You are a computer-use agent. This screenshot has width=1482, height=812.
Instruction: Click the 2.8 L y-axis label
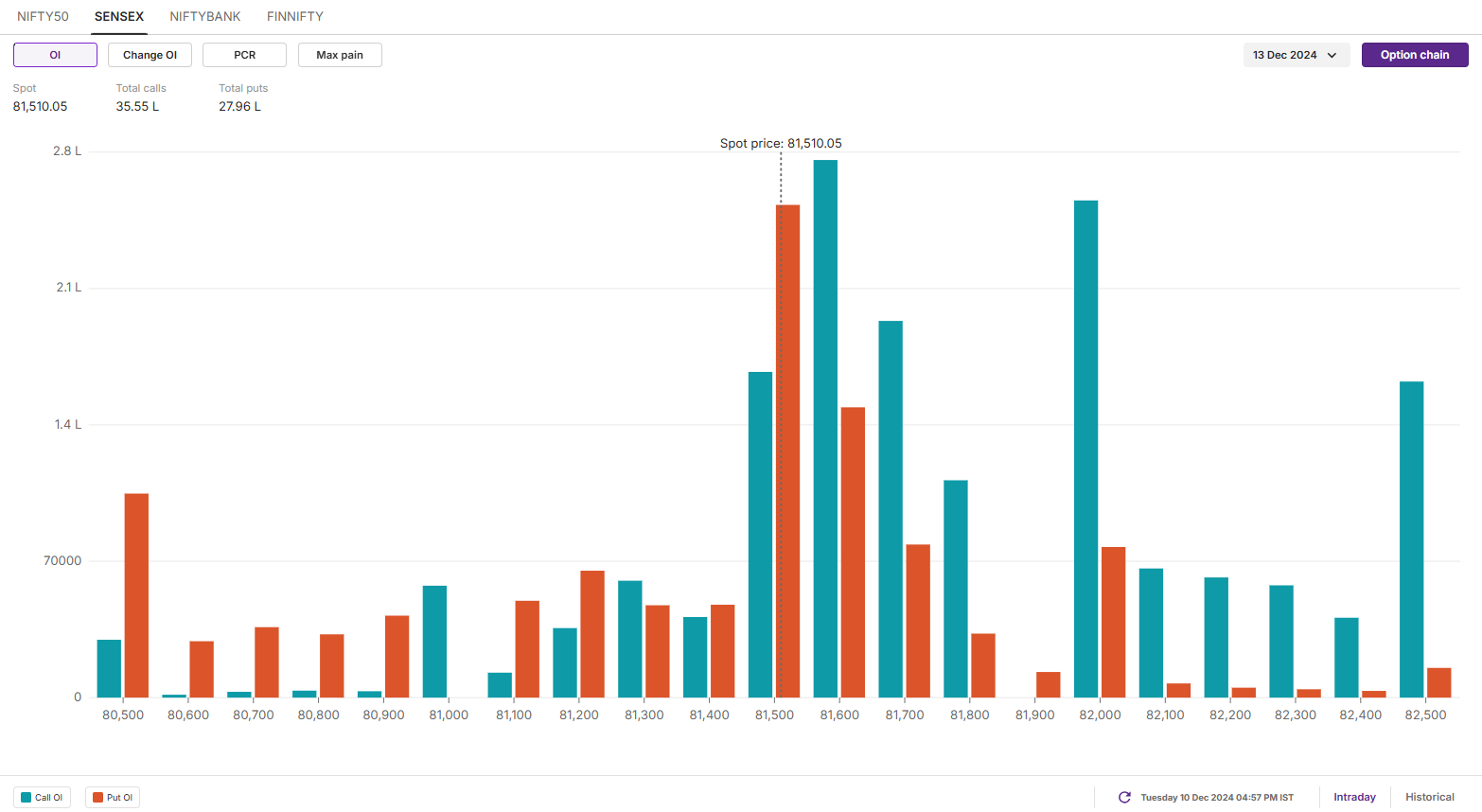[67, 151]
